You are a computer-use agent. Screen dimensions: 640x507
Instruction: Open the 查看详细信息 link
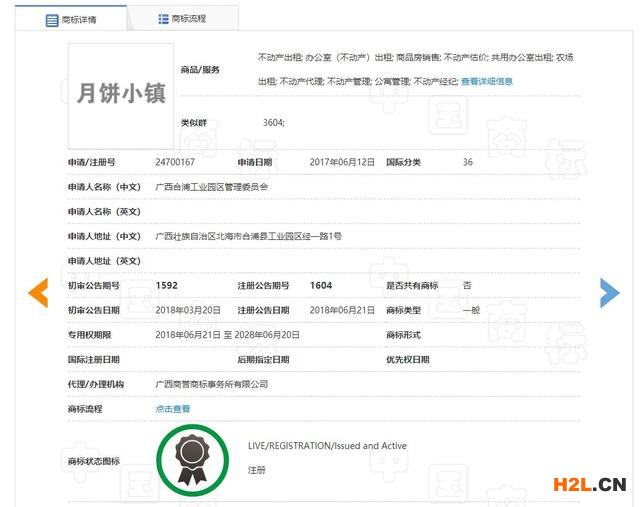point(487,82)
